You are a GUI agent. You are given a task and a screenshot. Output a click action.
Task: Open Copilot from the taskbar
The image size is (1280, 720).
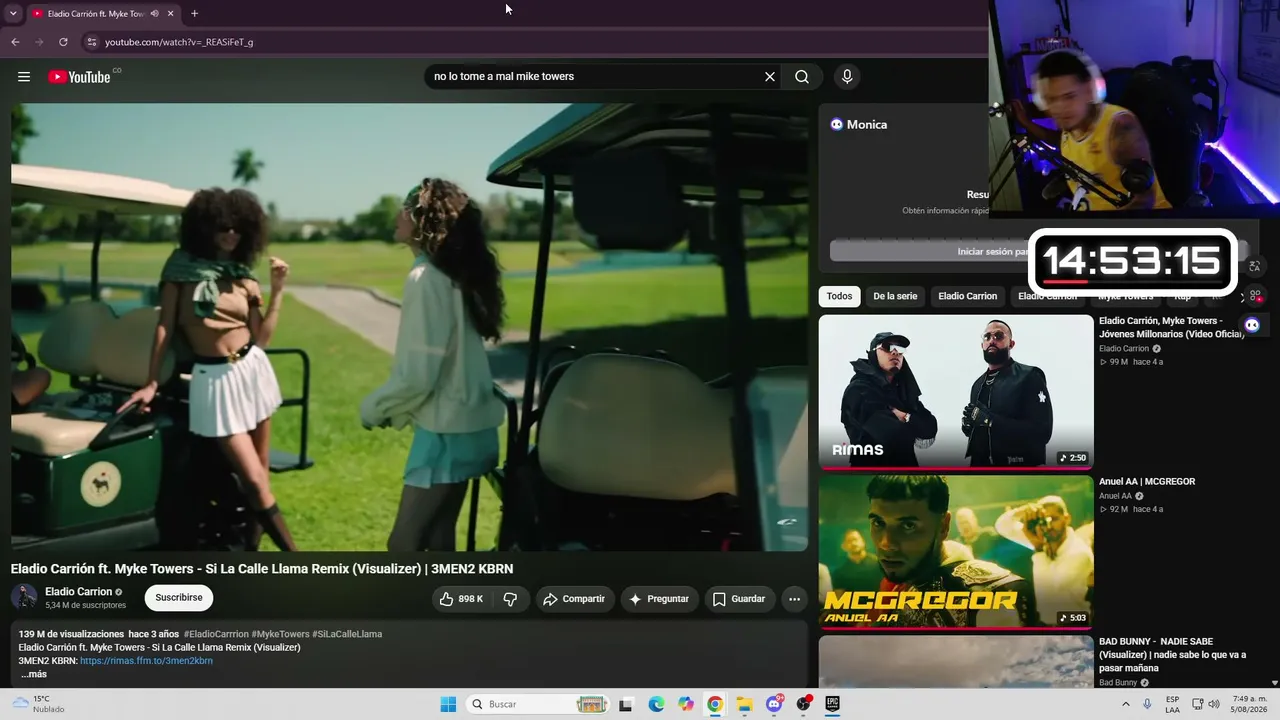pyautogui.click(x=686, y=704)
